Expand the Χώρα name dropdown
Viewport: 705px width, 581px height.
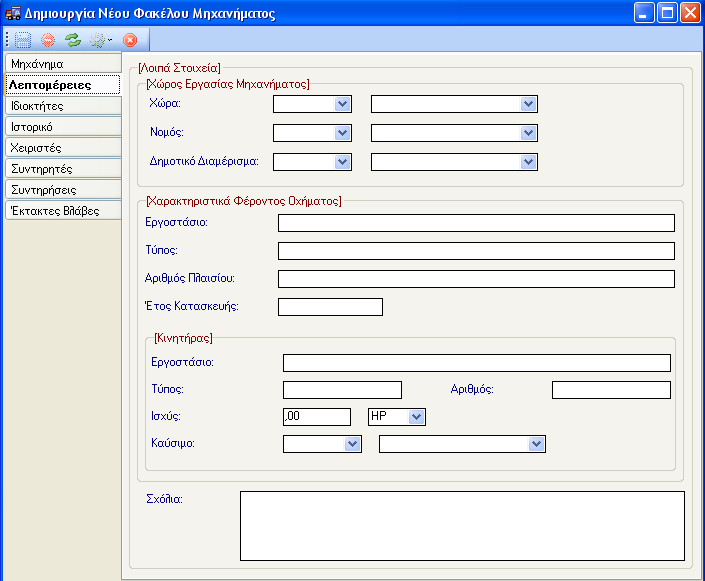click(x=528, y=104)
